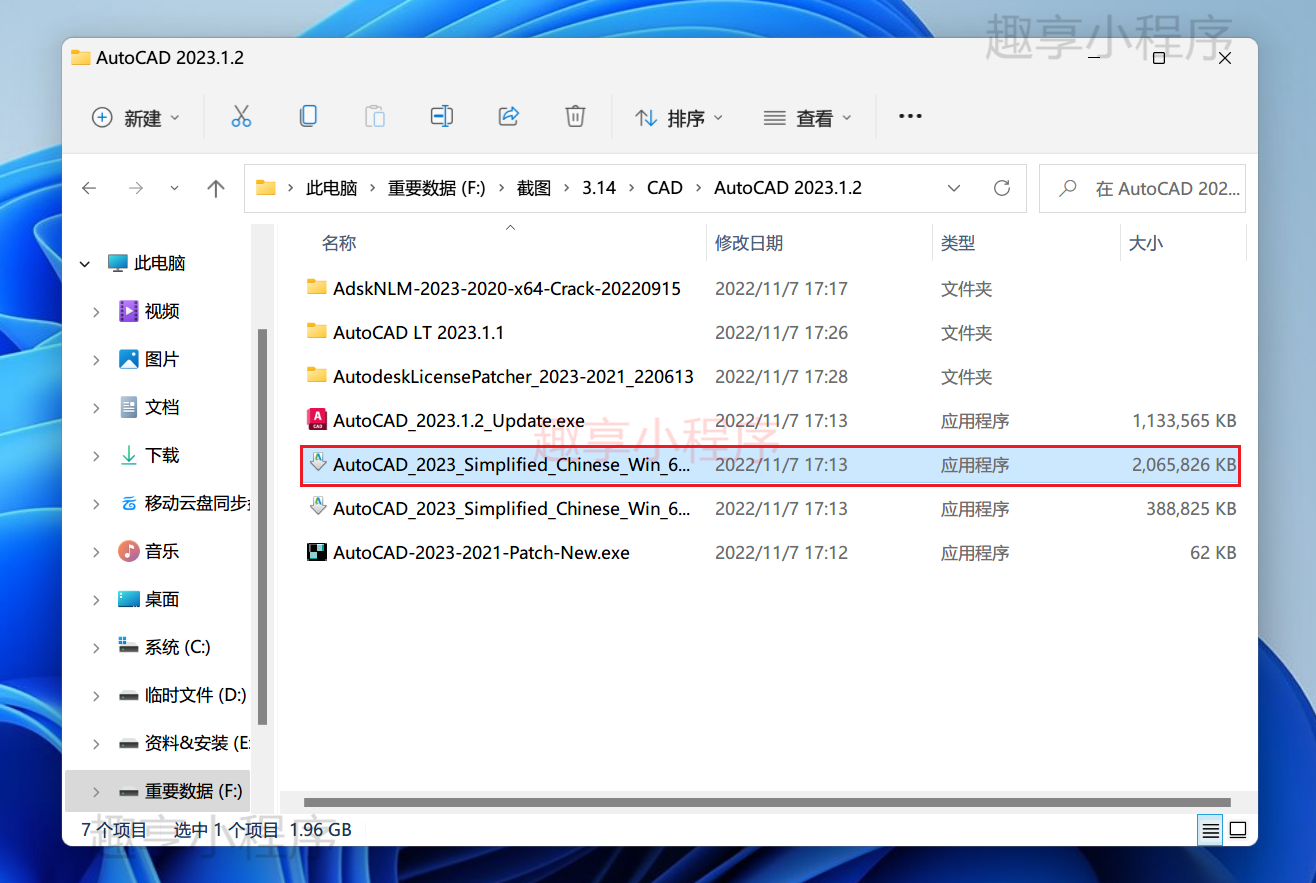Click the Copy icon in toolbar
The image size is (1316, 883).
click(x=308, y=117)
